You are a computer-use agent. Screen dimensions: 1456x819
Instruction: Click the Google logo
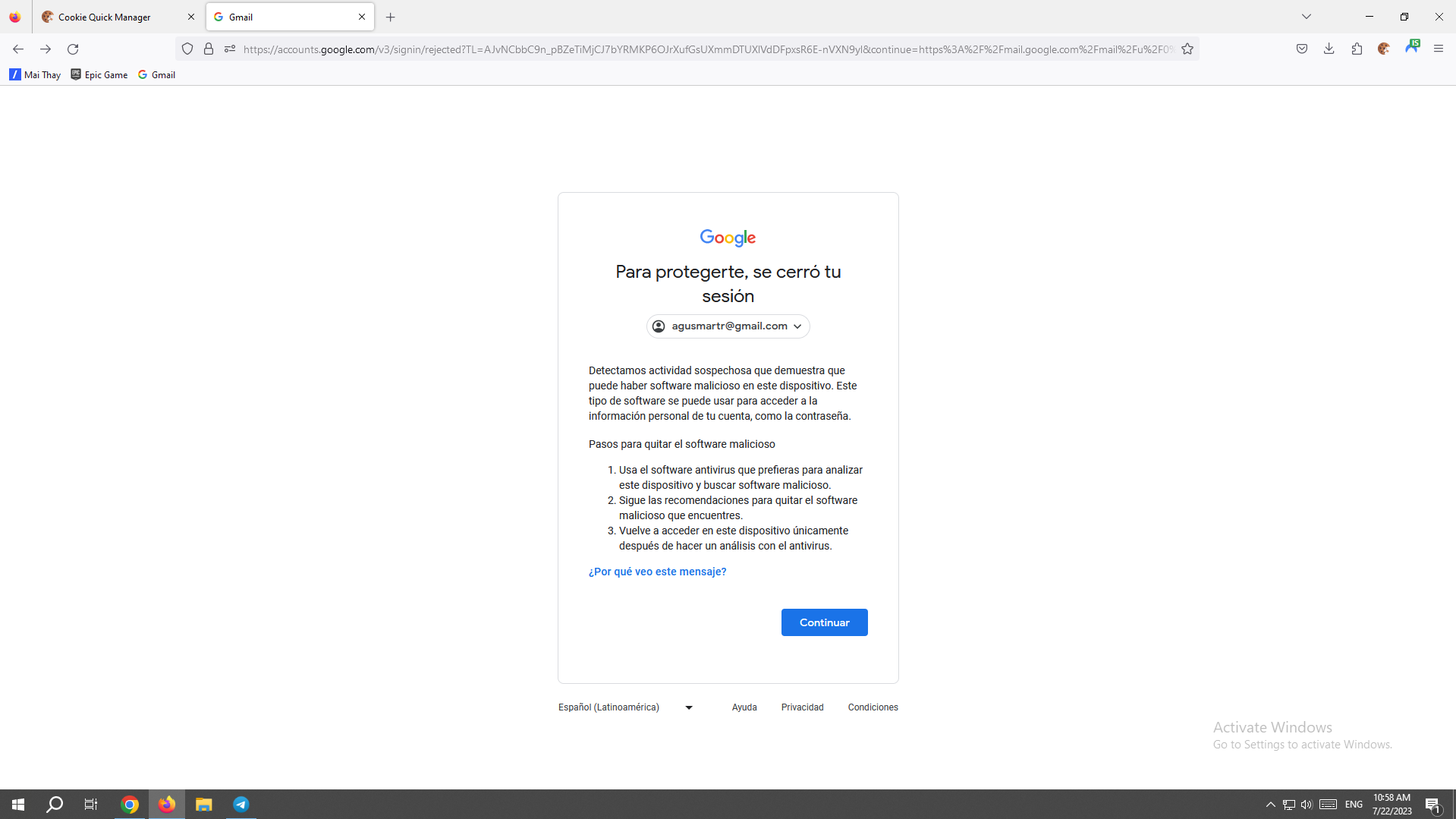tap(728, 238)
